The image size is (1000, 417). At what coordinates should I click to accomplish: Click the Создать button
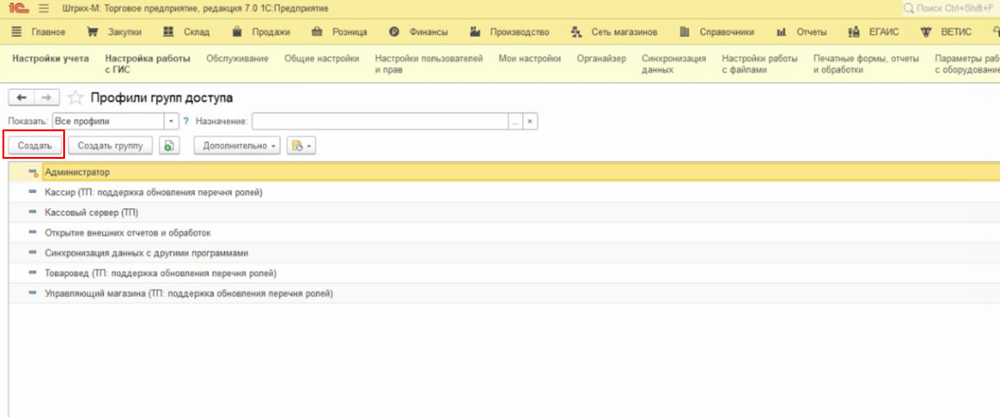35,146
